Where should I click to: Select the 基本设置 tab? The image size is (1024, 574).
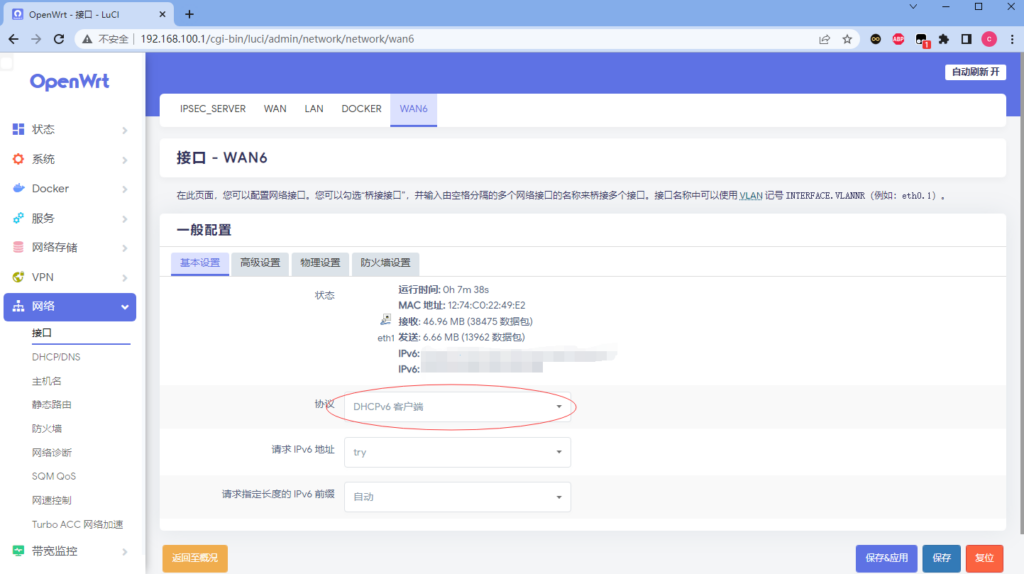click(200, 263)
